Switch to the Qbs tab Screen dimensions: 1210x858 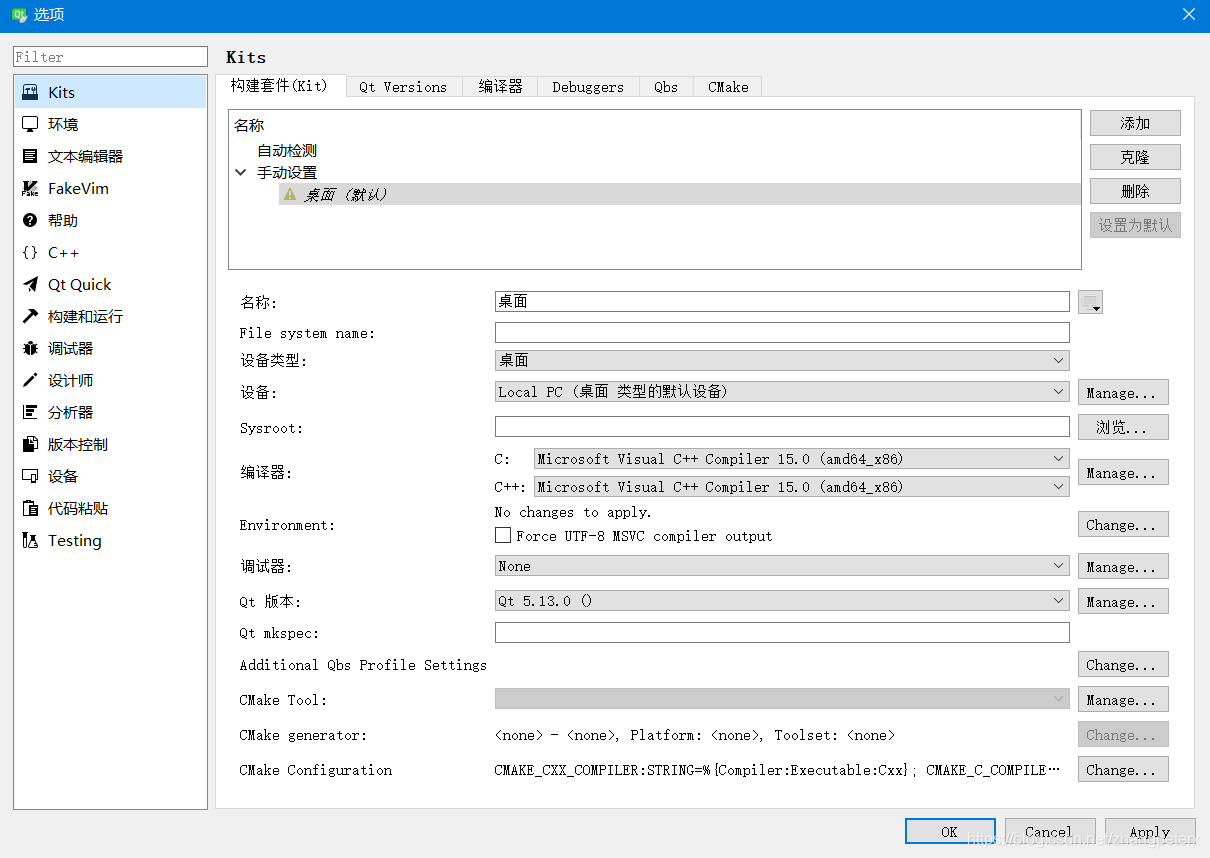(x=666, y=87)
